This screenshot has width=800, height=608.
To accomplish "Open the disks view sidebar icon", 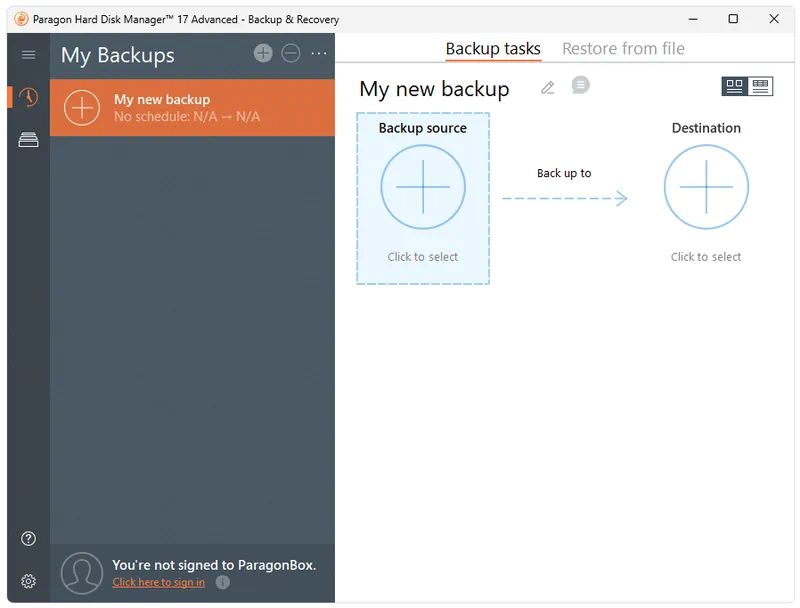I will pyautogui.click(x=28, y=141).
